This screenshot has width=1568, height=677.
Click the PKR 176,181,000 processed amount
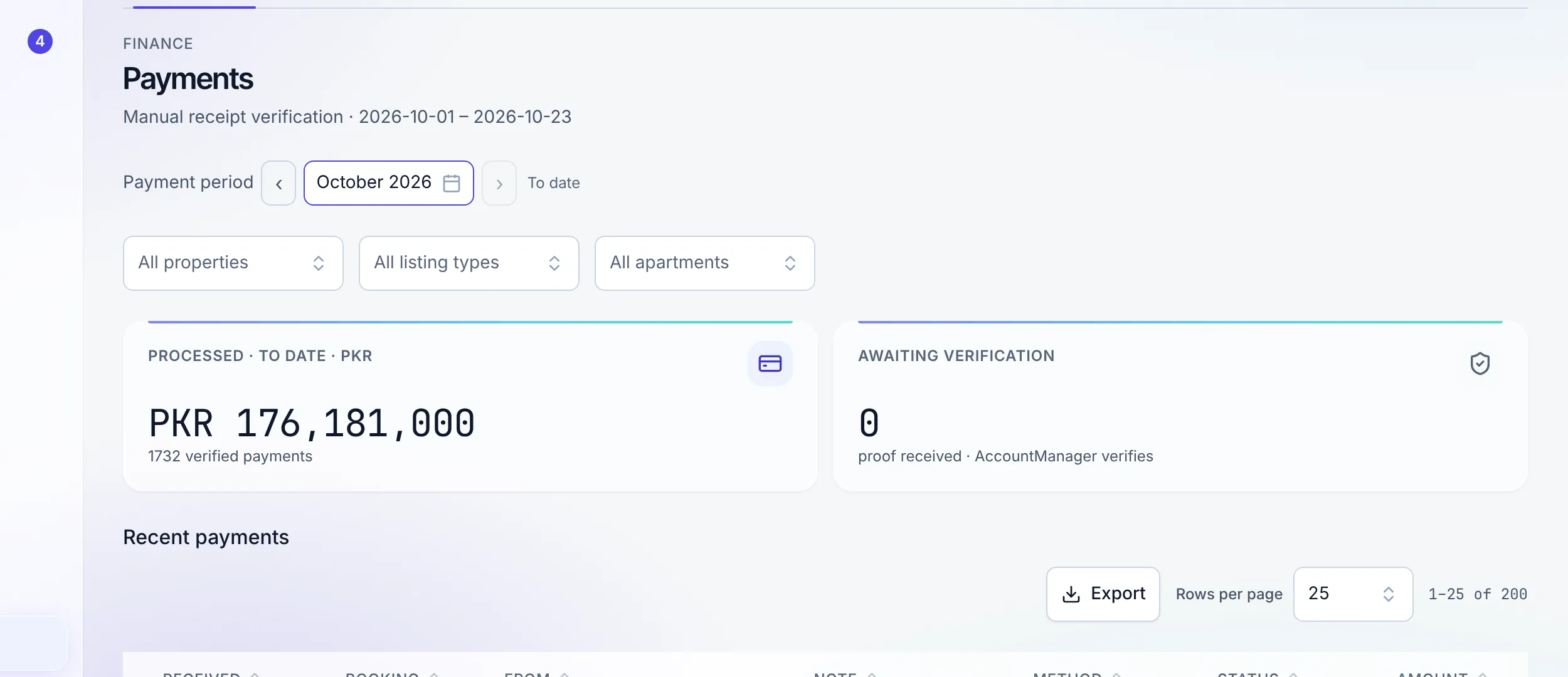pyautogui.click(x=312, y=423)
